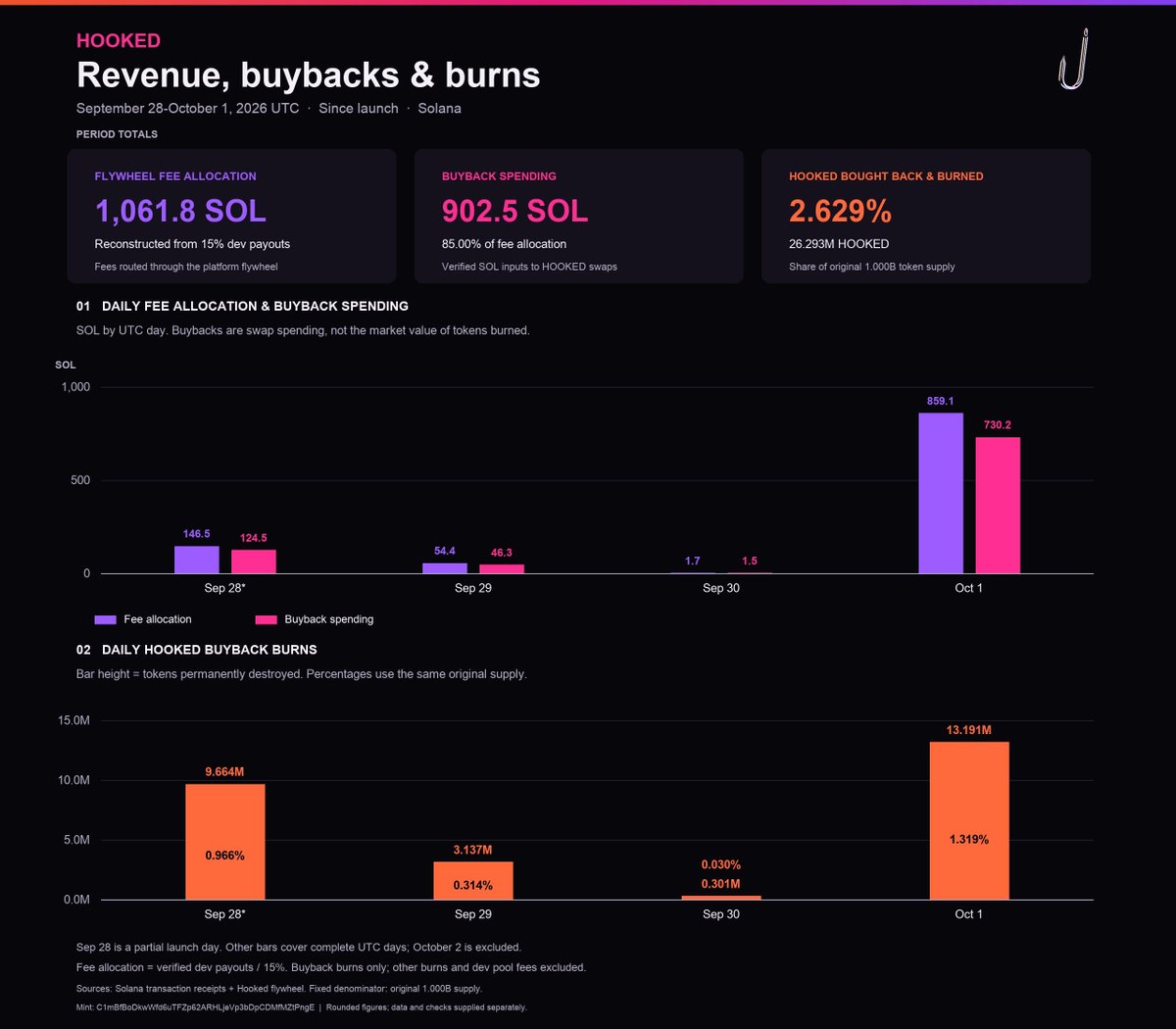The image size is (1176, 1029).
Task: Click the '902.5 SOL' value
Action: tap(515, 211)
